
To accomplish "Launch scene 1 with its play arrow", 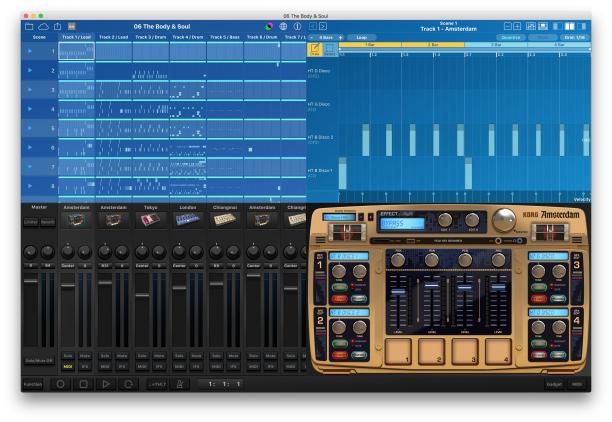I will point(30,51).
